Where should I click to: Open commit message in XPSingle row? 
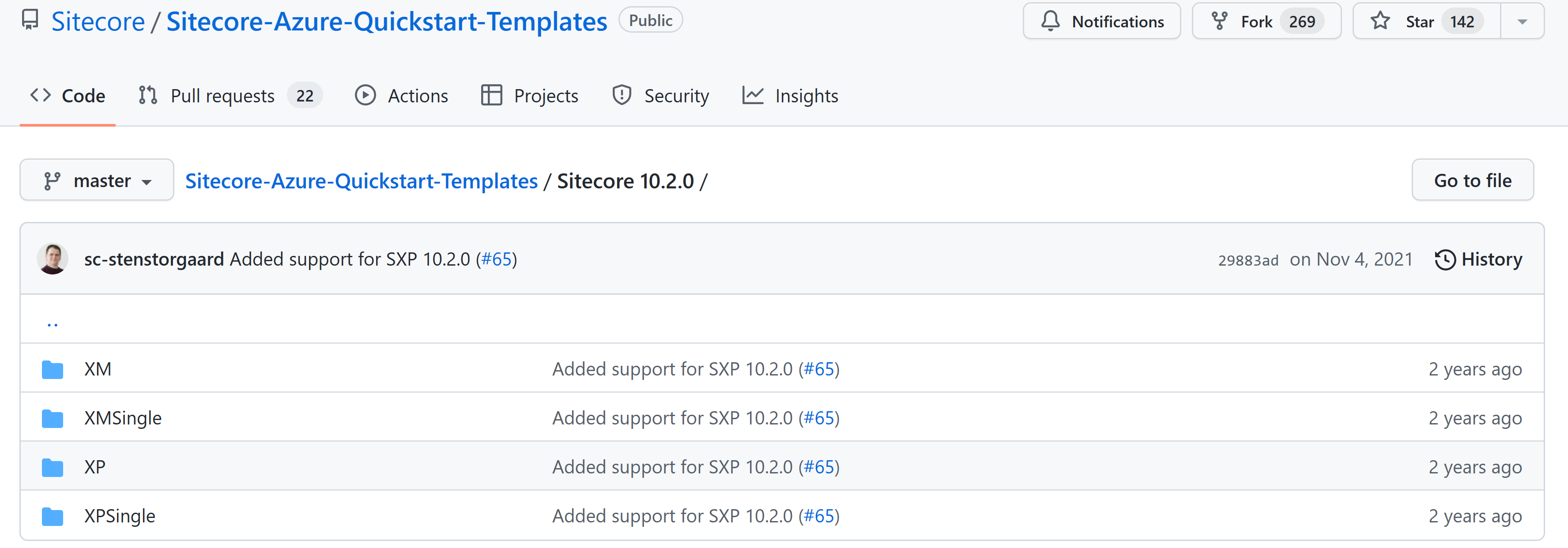point(673,516)
